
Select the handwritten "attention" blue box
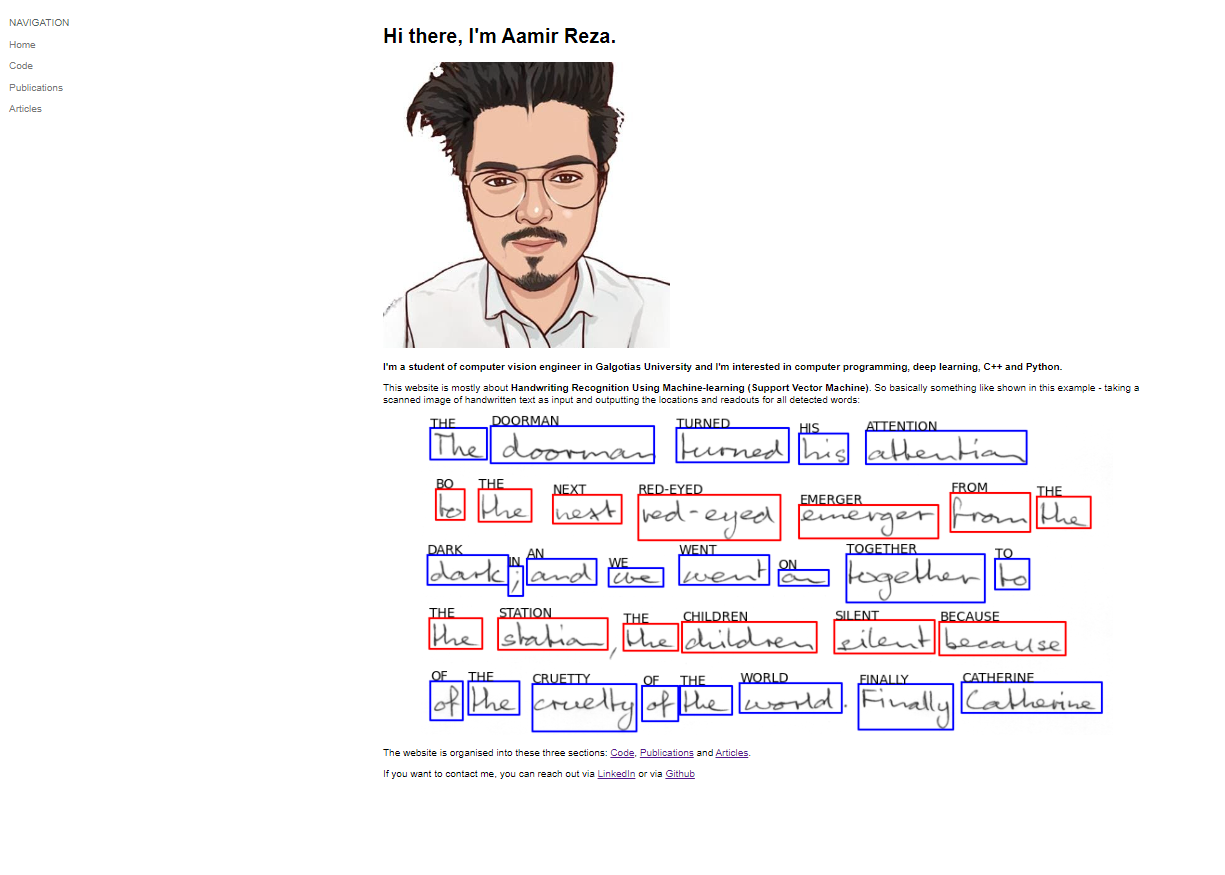946,448
